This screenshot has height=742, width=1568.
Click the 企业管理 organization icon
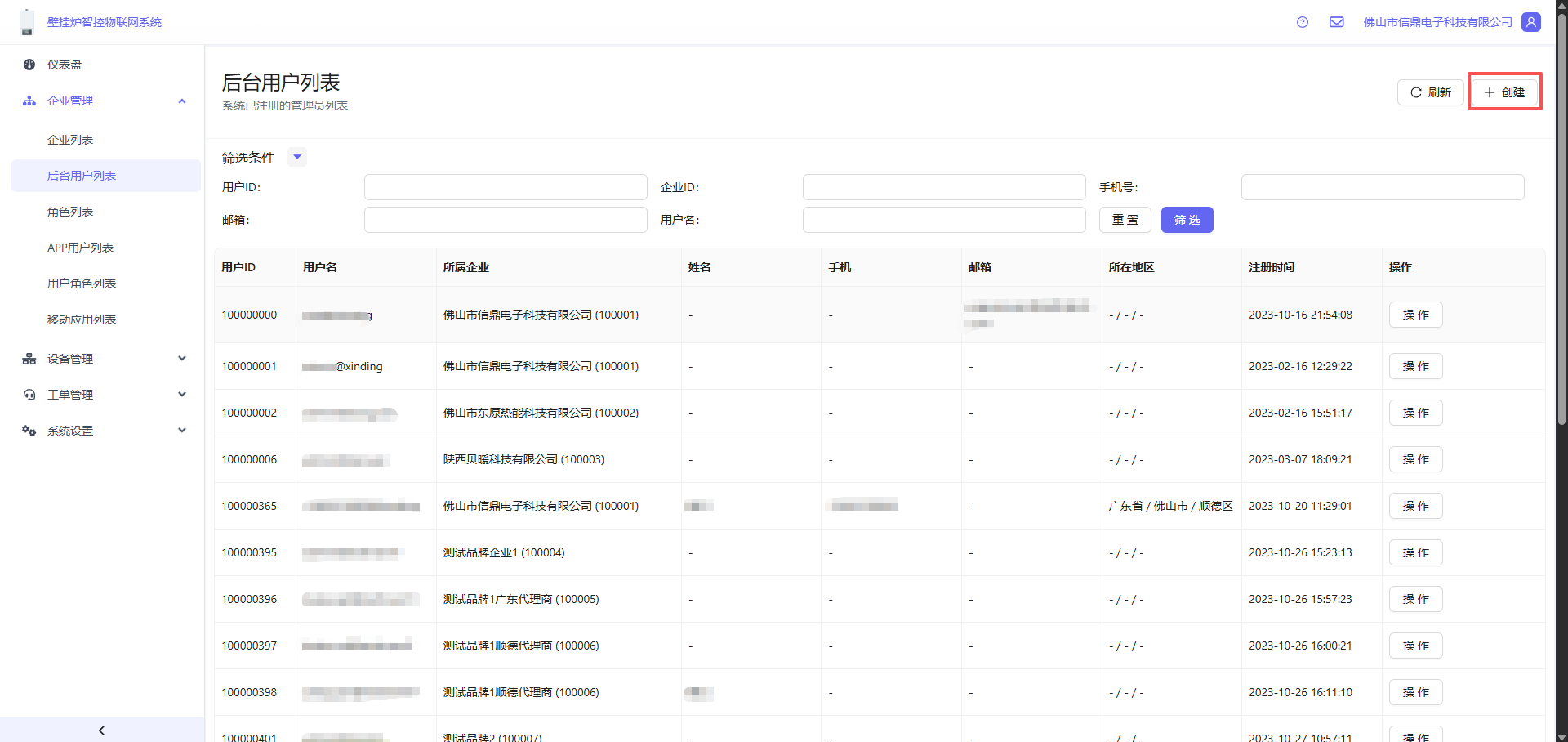[29, 101]
